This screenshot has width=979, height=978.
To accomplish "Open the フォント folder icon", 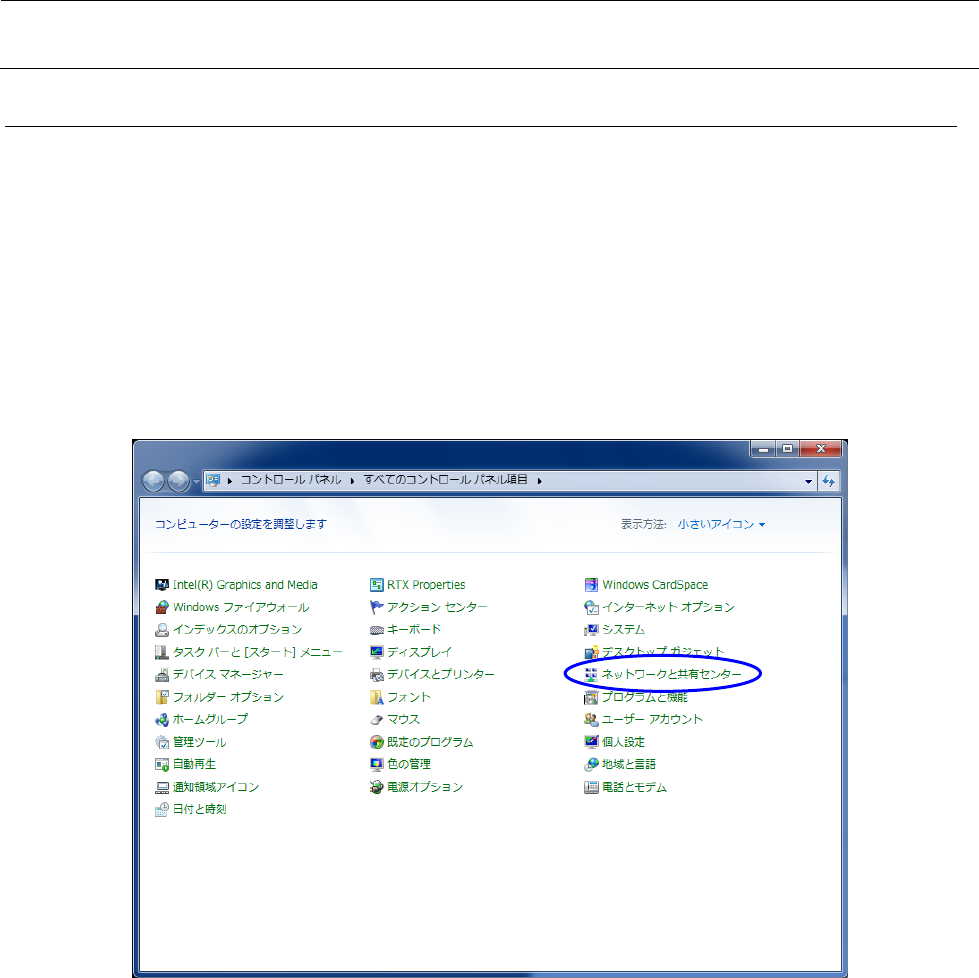I will (x=376, y=697).
